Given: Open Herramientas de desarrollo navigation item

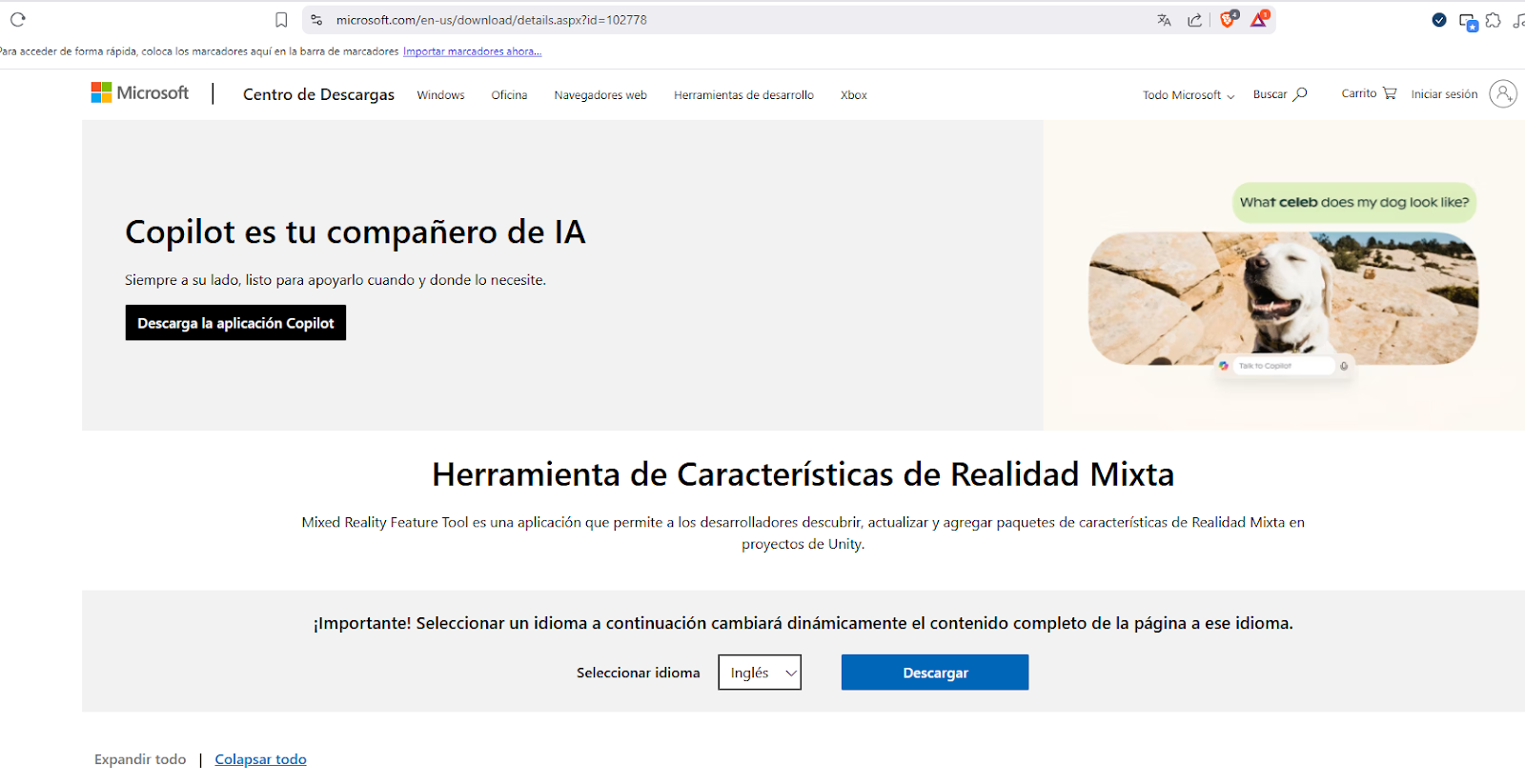Looking at the screenshot, I should click(x=743, y=95).
